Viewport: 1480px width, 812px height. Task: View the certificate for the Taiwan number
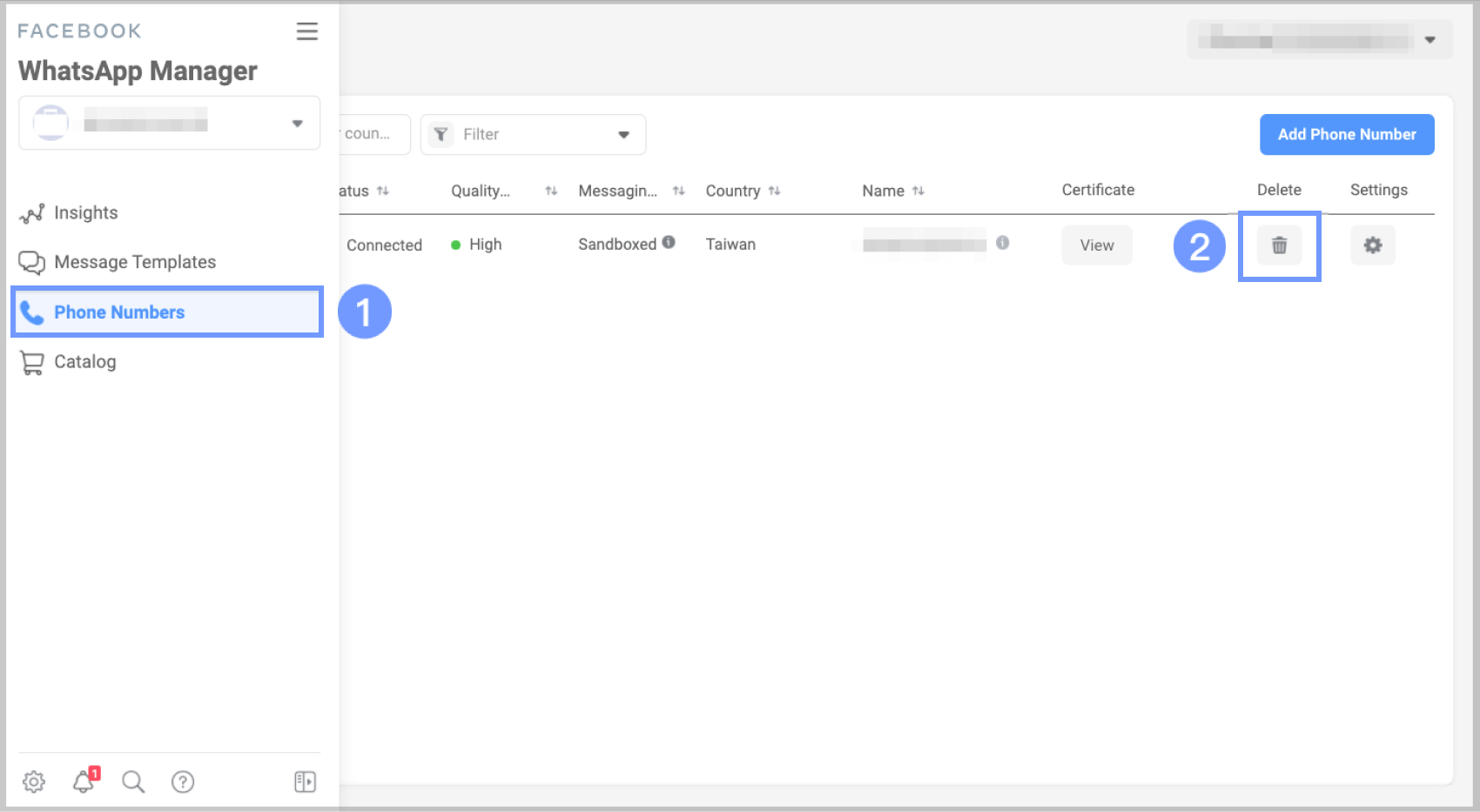tap(1097, 245)
